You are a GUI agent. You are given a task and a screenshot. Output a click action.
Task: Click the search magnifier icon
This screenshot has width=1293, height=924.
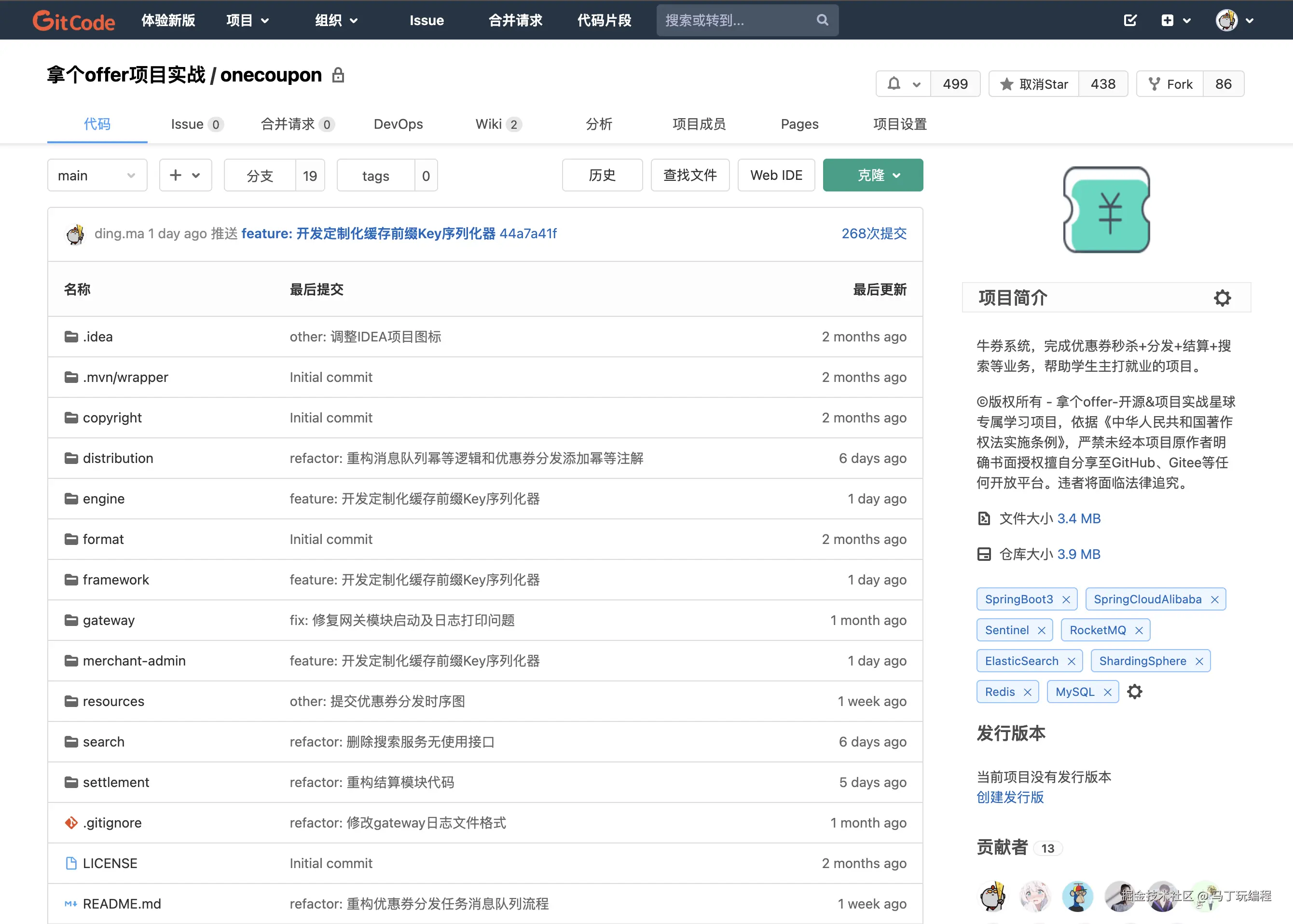point(822,20)
